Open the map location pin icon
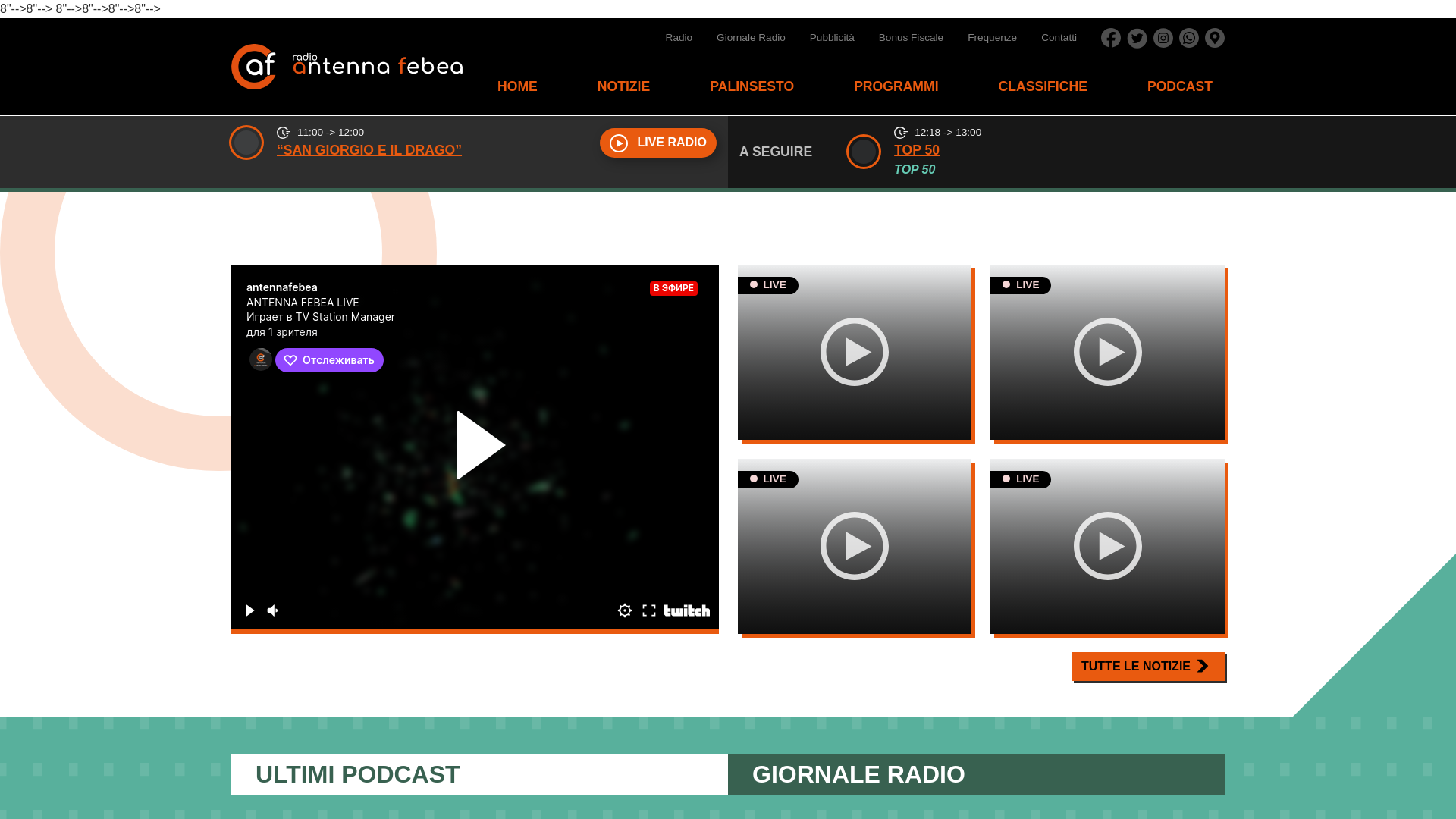 click(1214, 38)
